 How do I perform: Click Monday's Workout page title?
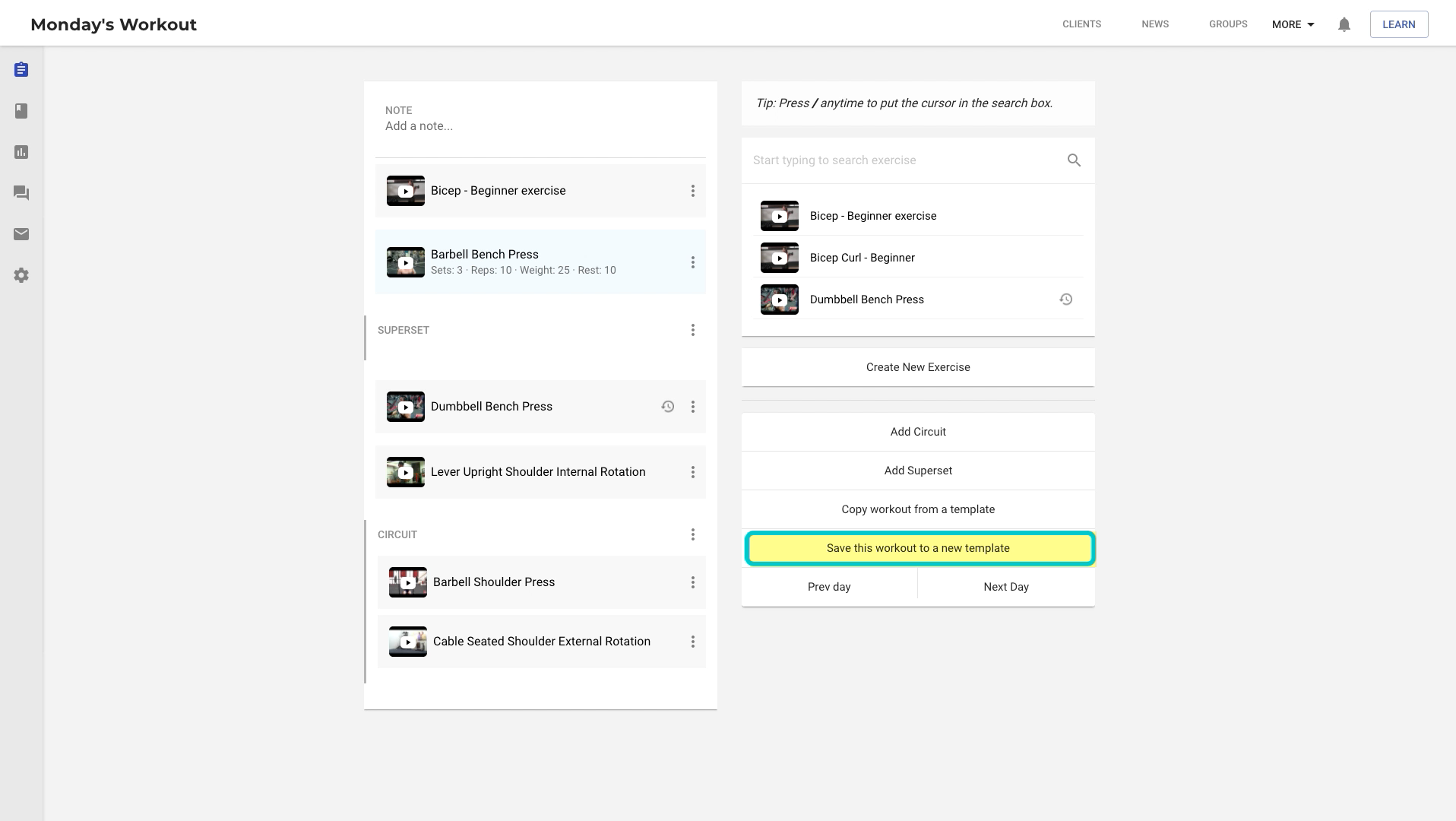[113, 24]
